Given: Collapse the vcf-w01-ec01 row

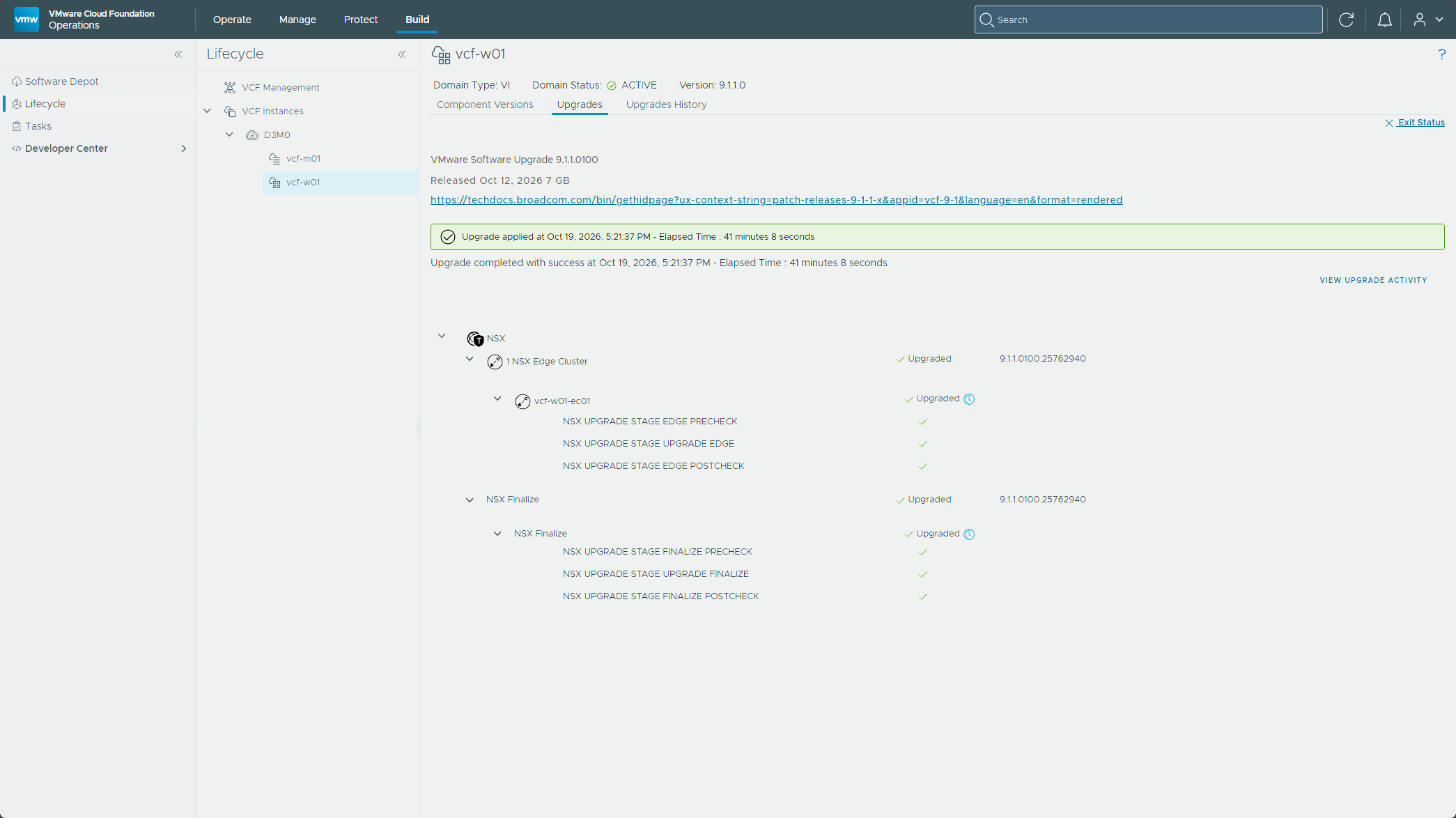Looking at the screenshot, I should 497,399.
